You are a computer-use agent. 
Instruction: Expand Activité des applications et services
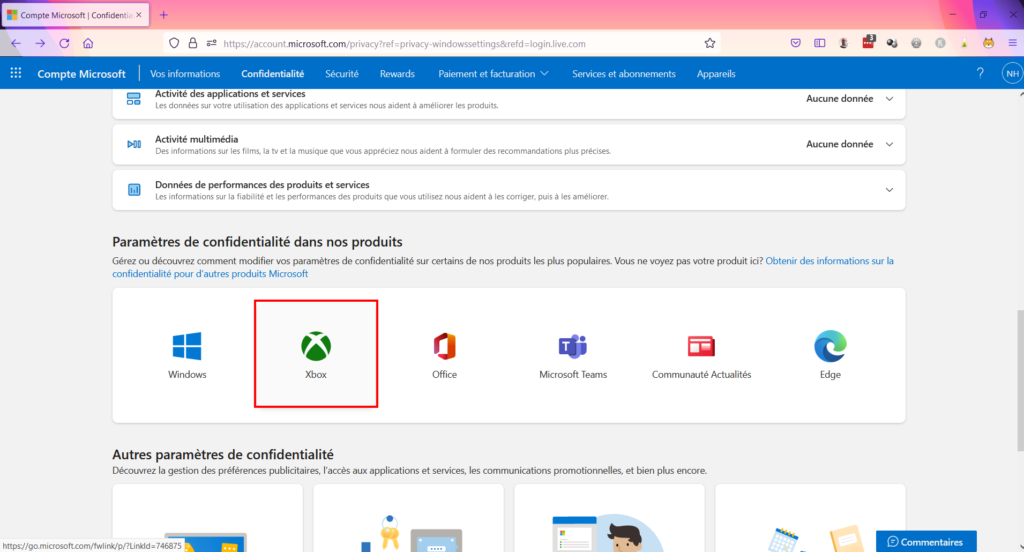point(889,99)
